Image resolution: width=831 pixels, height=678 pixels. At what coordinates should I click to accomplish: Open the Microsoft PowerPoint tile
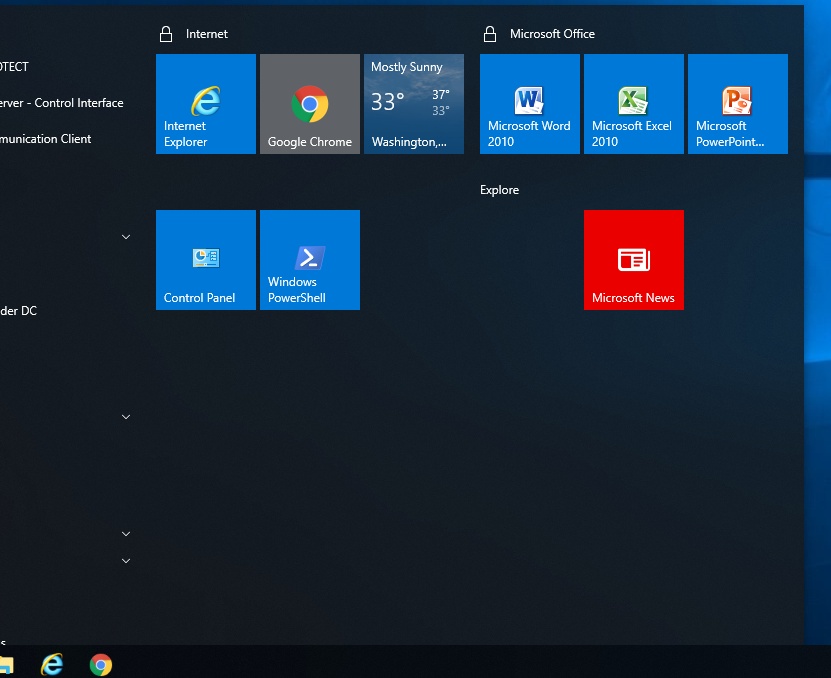tap(737, 104)
